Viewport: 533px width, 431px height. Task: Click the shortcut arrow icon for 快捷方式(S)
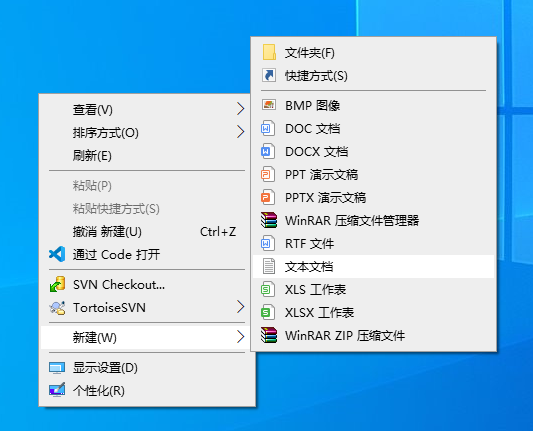pyautogui.click(x=269, y=75)
